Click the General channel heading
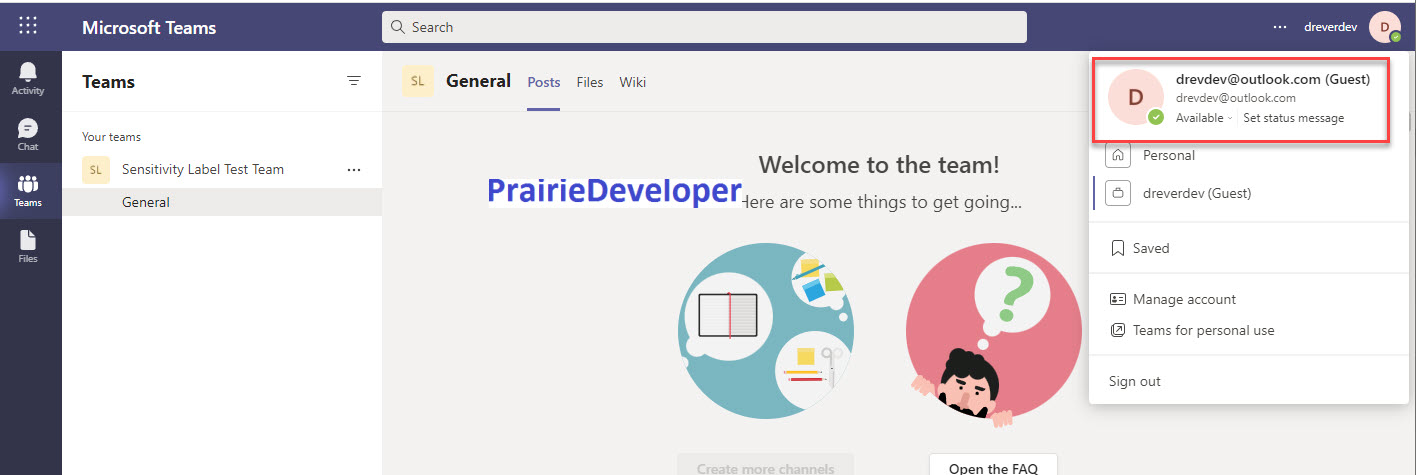Screen dimensions: 1416x475 click(478, 81)
